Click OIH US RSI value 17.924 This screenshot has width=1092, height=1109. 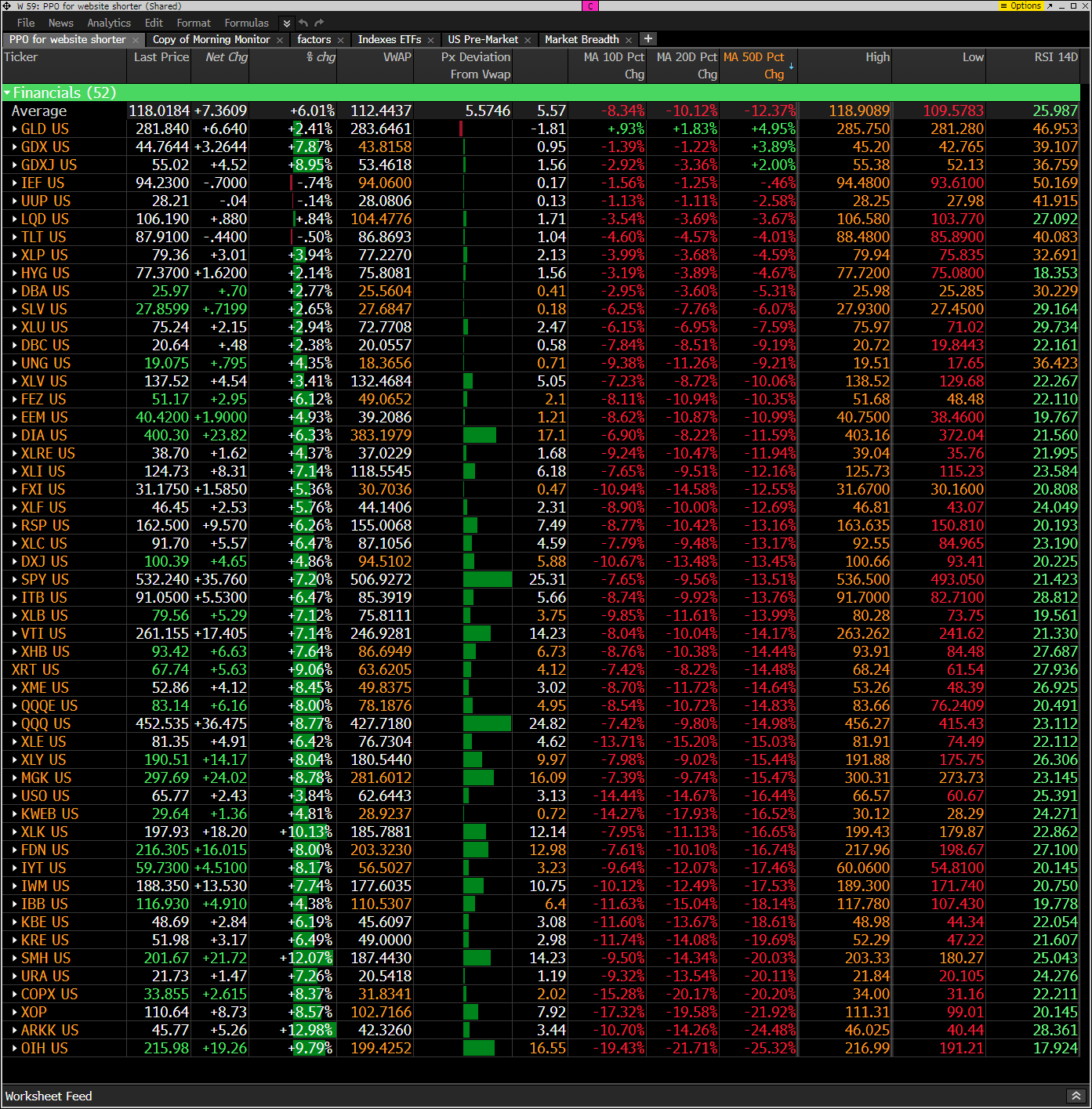[1055, 1049]
